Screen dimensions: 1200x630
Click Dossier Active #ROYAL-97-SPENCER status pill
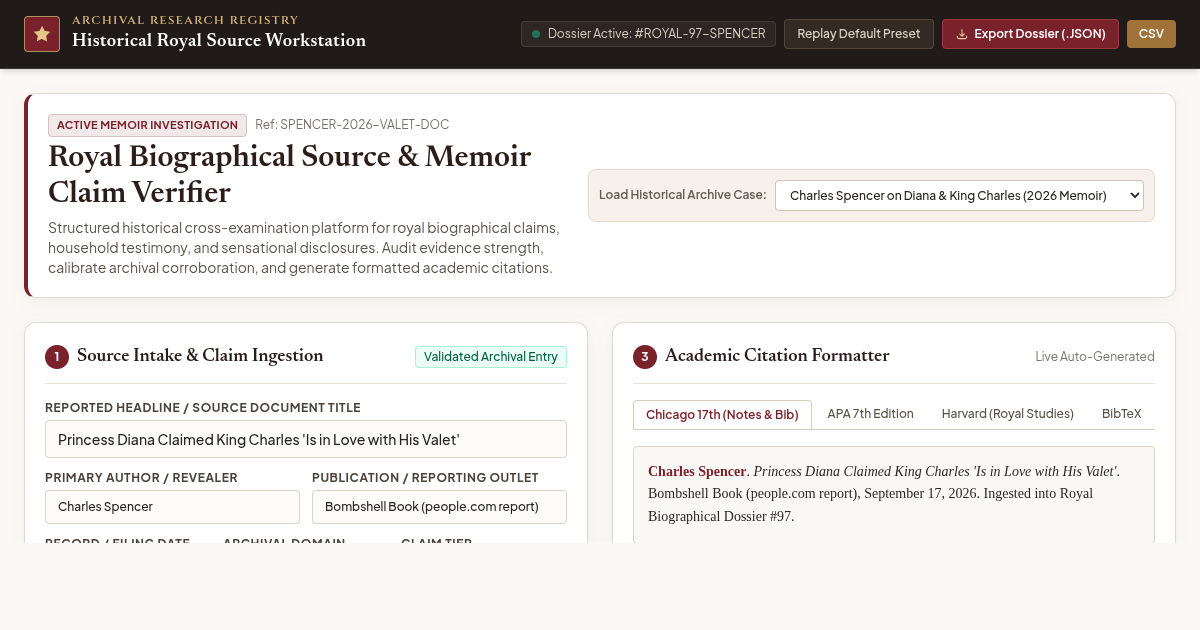click(648, 34)
